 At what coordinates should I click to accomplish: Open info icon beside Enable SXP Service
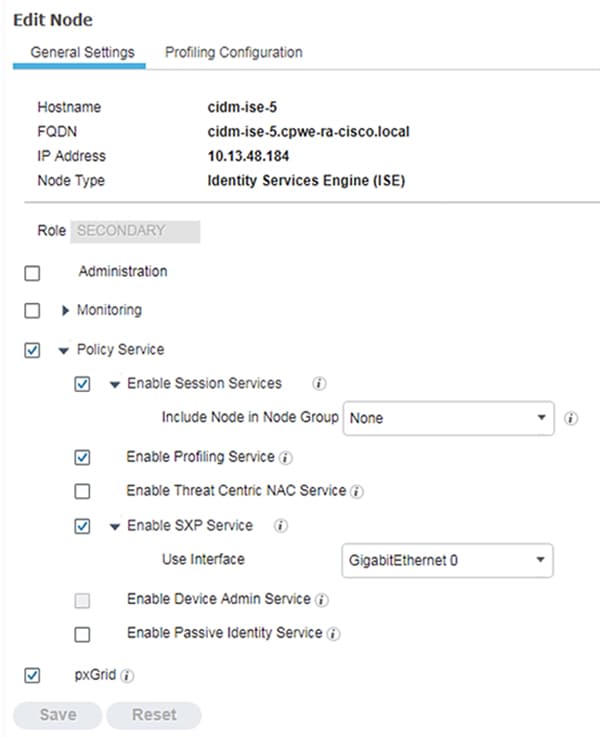(x=280, y=526)
